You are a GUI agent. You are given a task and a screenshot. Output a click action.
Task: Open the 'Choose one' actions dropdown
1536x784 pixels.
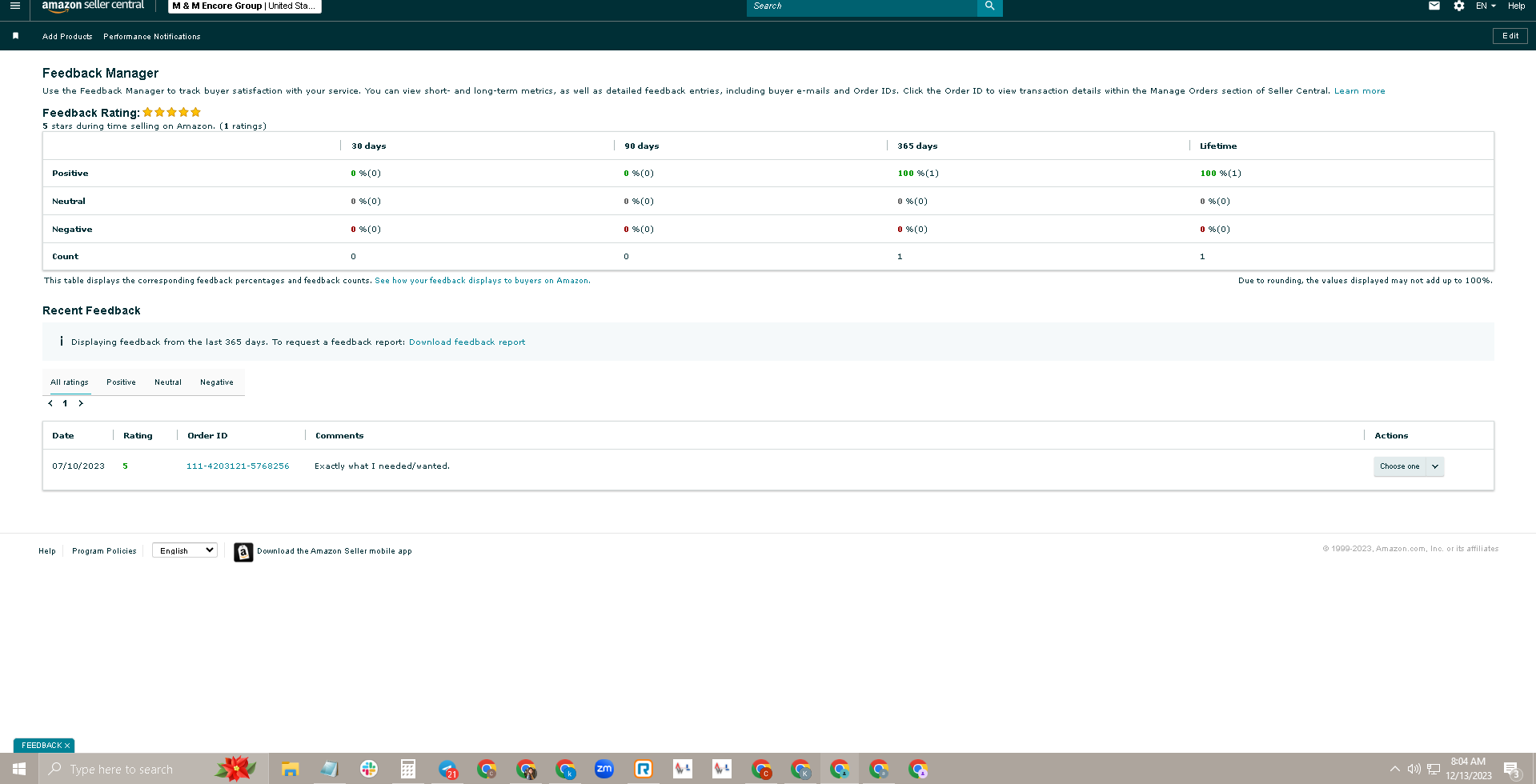coord(1409,466)
